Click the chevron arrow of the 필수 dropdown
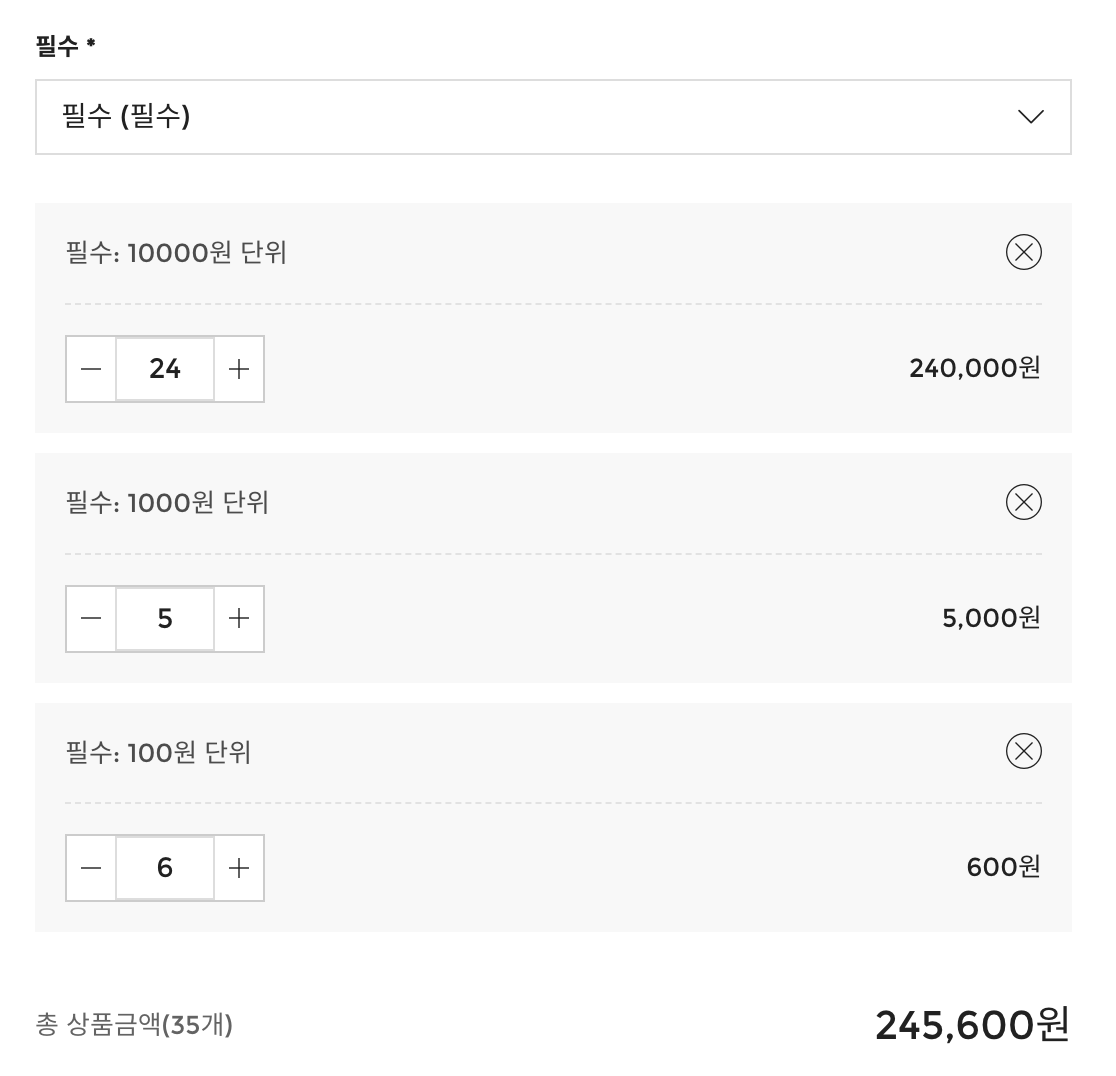The width and height of the screenshot is (1116, 1076). click(1030, 117)
